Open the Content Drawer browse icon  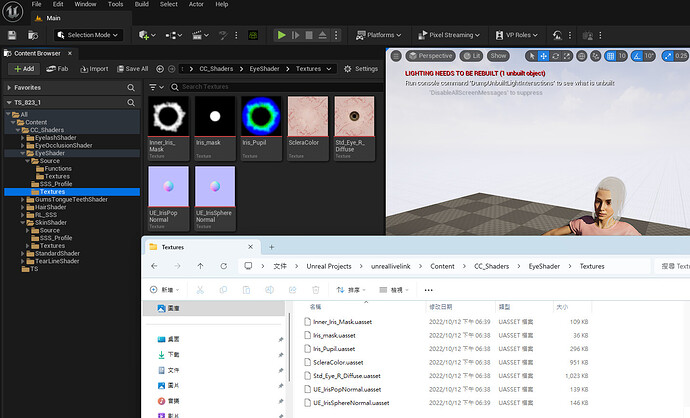pyautogui.click(x=33, y=35)
